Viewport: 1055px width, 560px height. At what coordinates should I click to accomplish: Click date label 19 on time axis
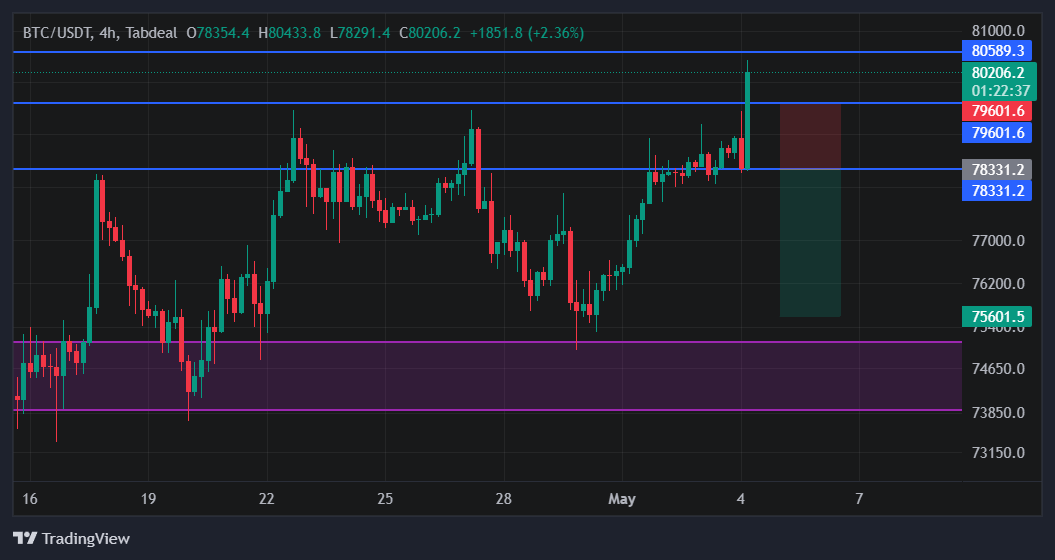click(x=148, y=499)
